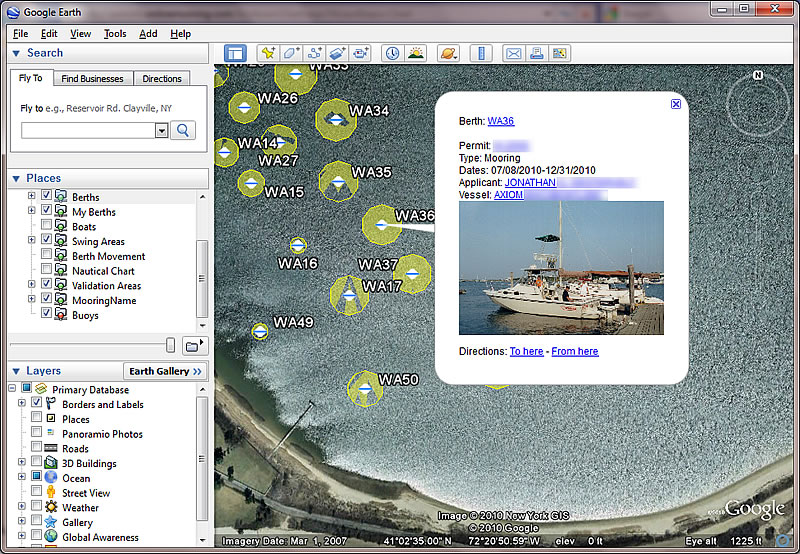Select the Add Polygon tool
800x554 pixels.
click(x=291, y=53)
